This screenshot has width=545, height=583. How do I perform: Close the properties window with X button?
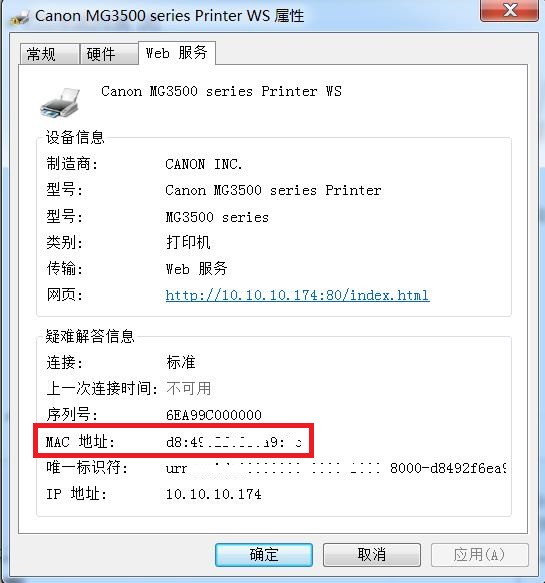point(509,10)
